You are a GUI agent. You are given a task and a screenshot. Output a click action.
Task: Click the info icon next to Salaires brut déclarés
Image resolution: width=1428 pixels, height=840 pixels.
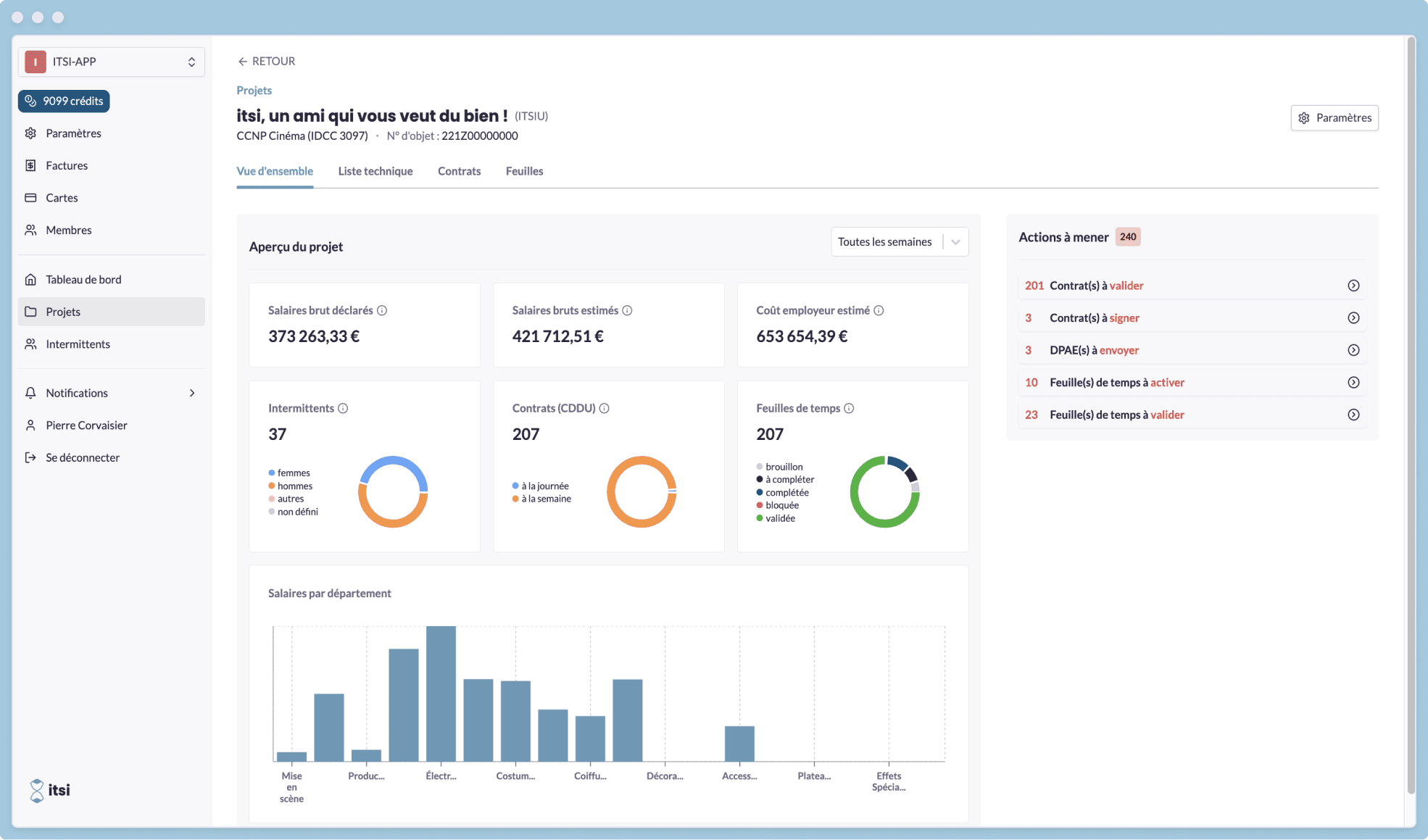coord(383,310)
